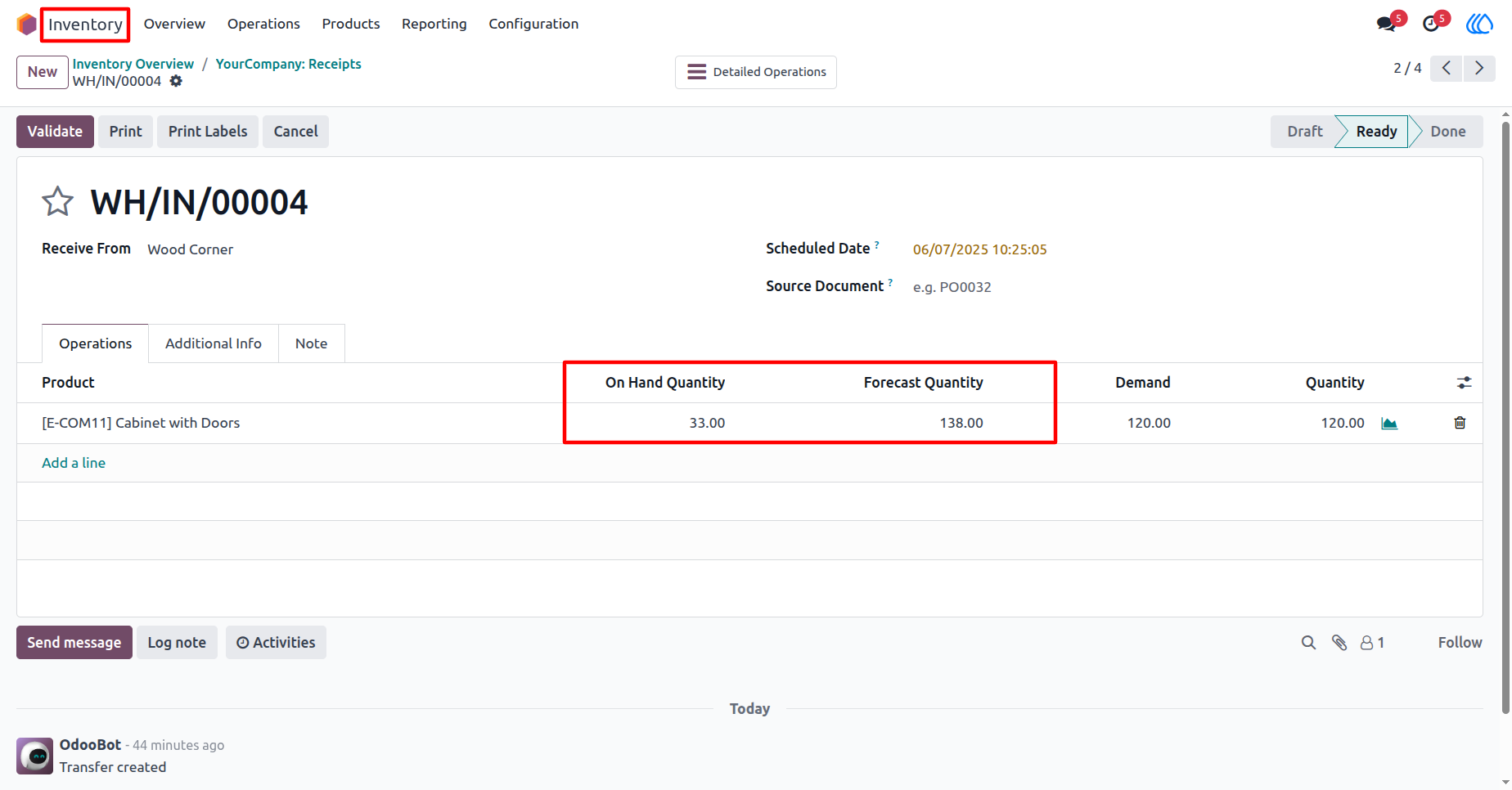Viewport: 1512px width, 790px height.
Task: Open the Inventory app menu
Action: tap(85, 25)
